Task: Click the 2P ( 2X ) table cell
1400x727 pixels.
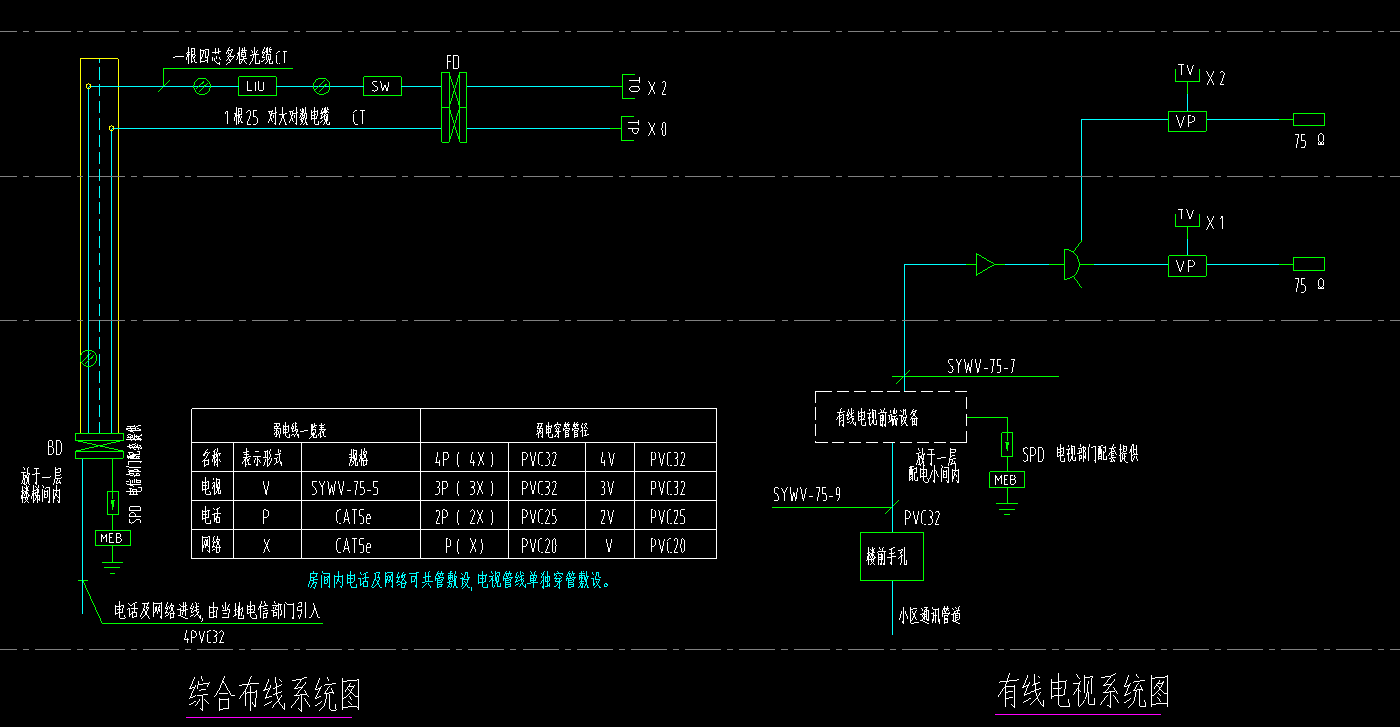Action: pyautogui.click(x=465, y=518)
